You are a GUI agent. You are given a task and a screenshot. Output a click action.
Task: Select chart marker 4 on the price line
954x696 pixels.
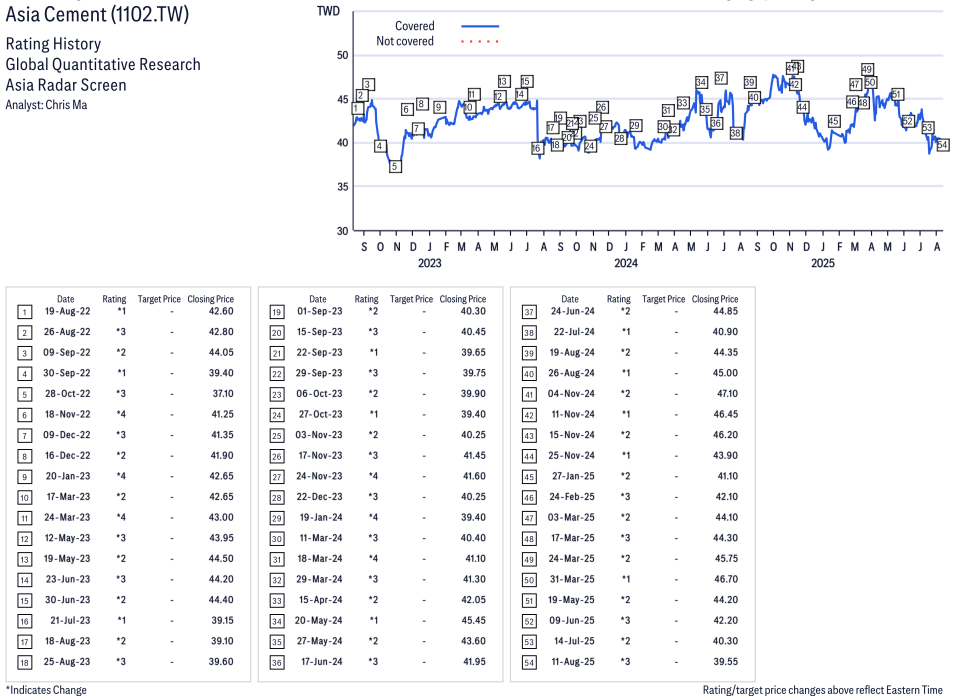pyautogui.click(x=380, y=146)
